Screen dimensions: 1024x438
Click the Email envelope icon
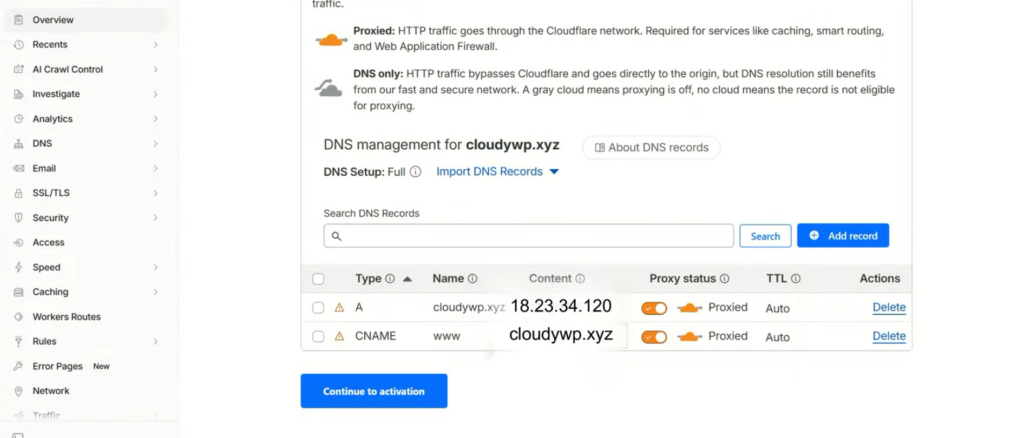(x=18, y=168)
